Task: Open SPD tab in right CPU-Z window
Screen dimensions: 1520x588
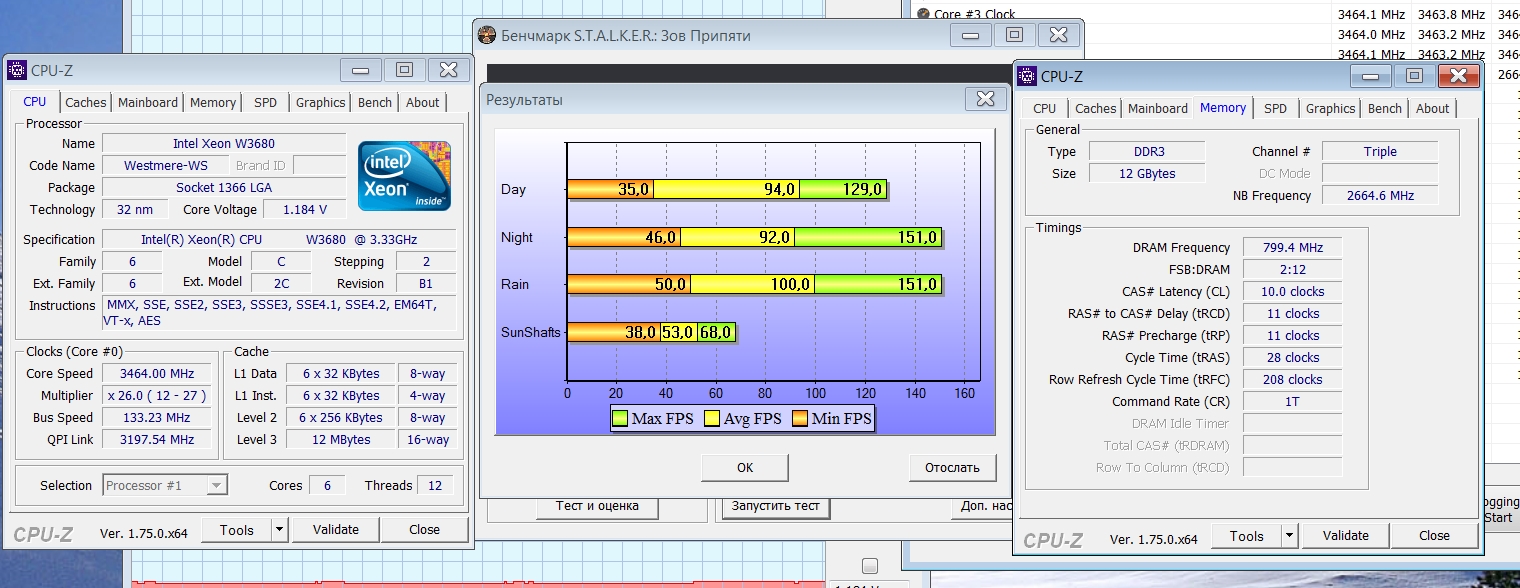Action: (1276, 108)
